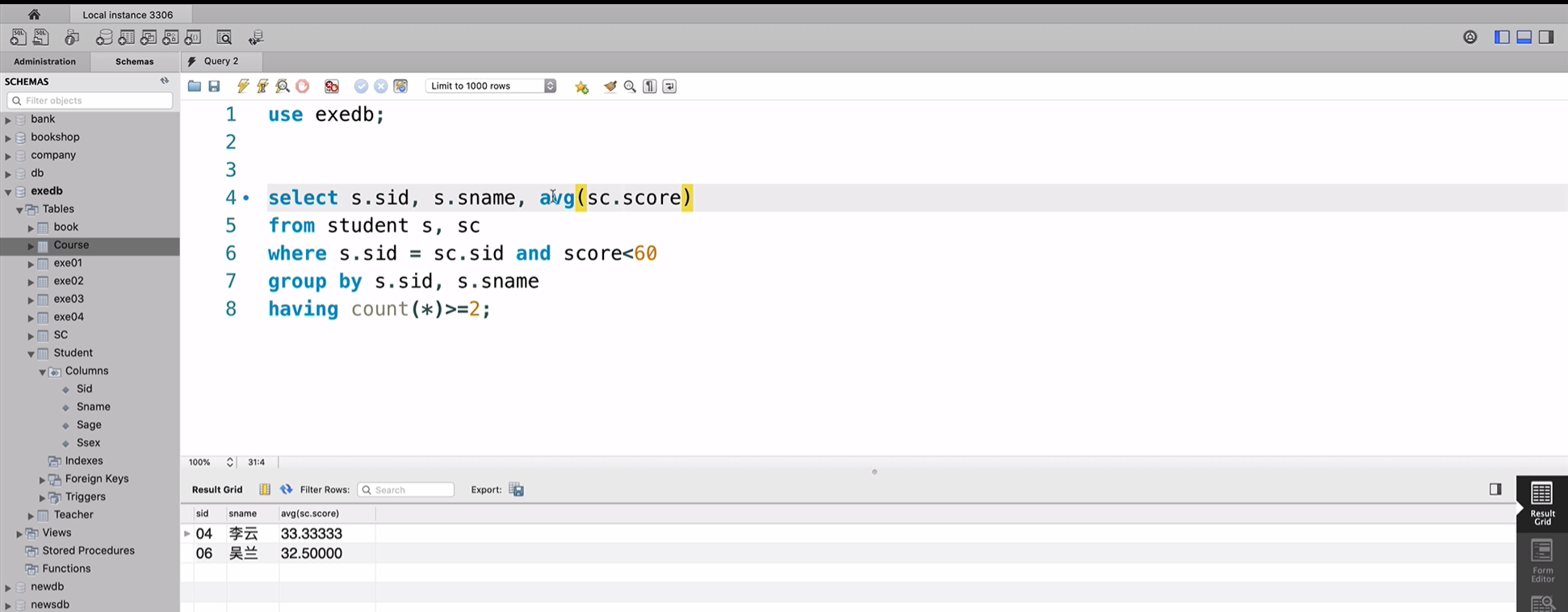Select Stored Procedures folder

(88, 551)
